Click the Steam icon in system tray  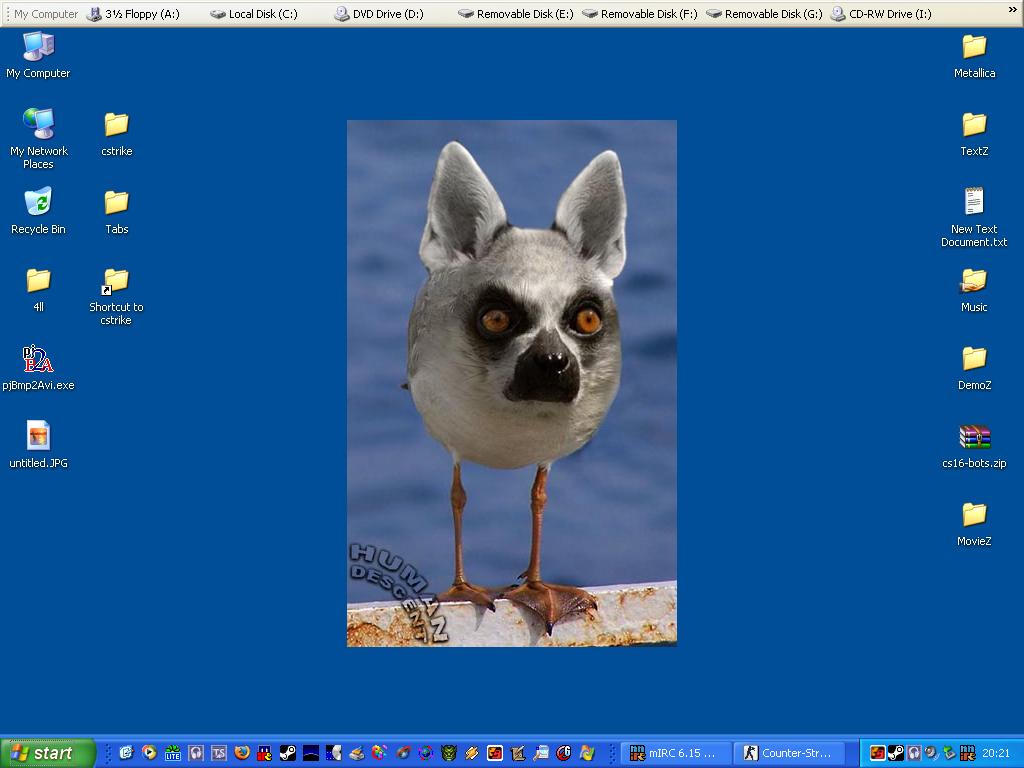(x=896, y=753)
